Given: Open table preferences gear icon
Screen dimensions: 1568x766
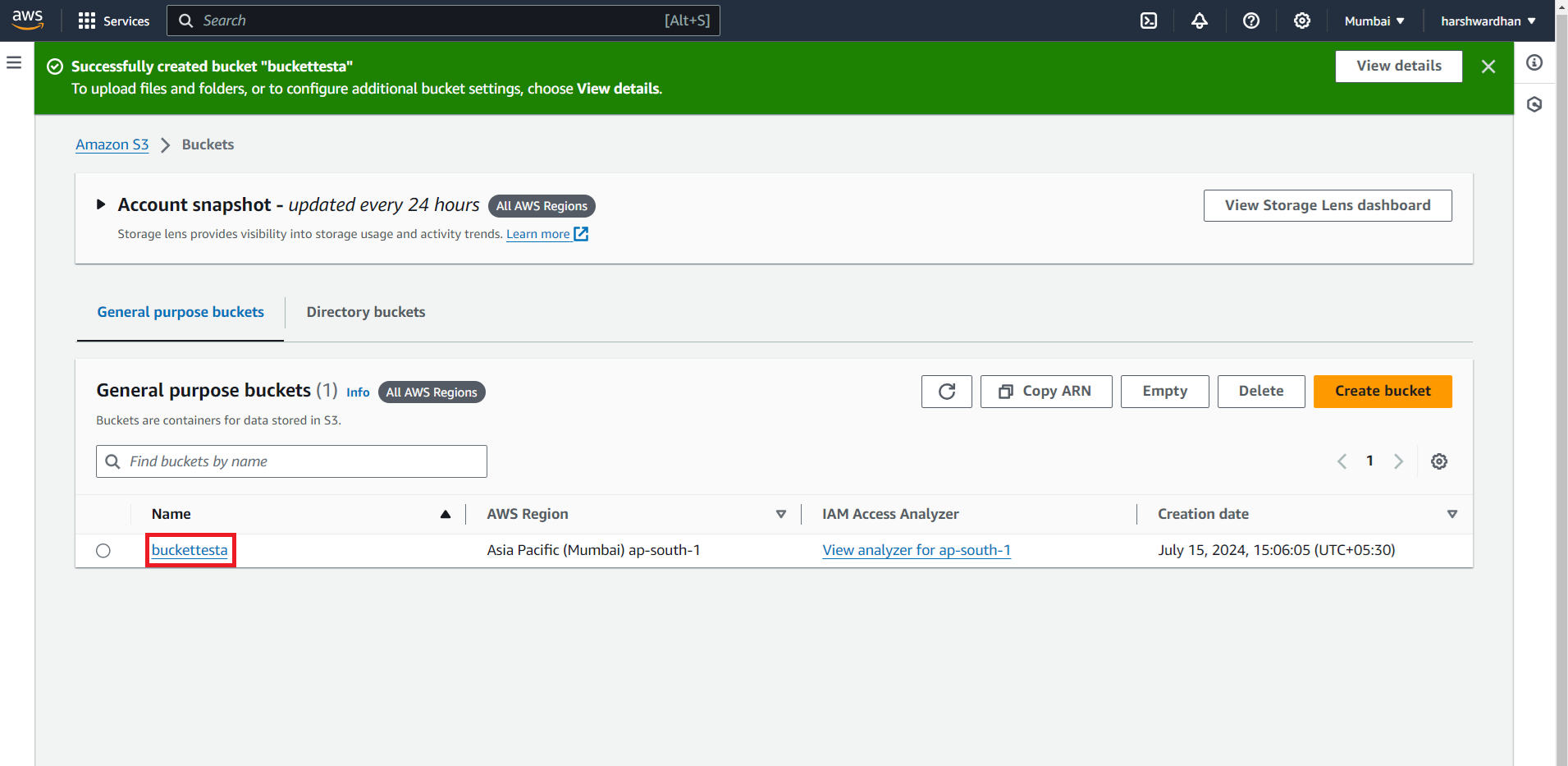Looking at the screenshot, I should pos(1439,461).
